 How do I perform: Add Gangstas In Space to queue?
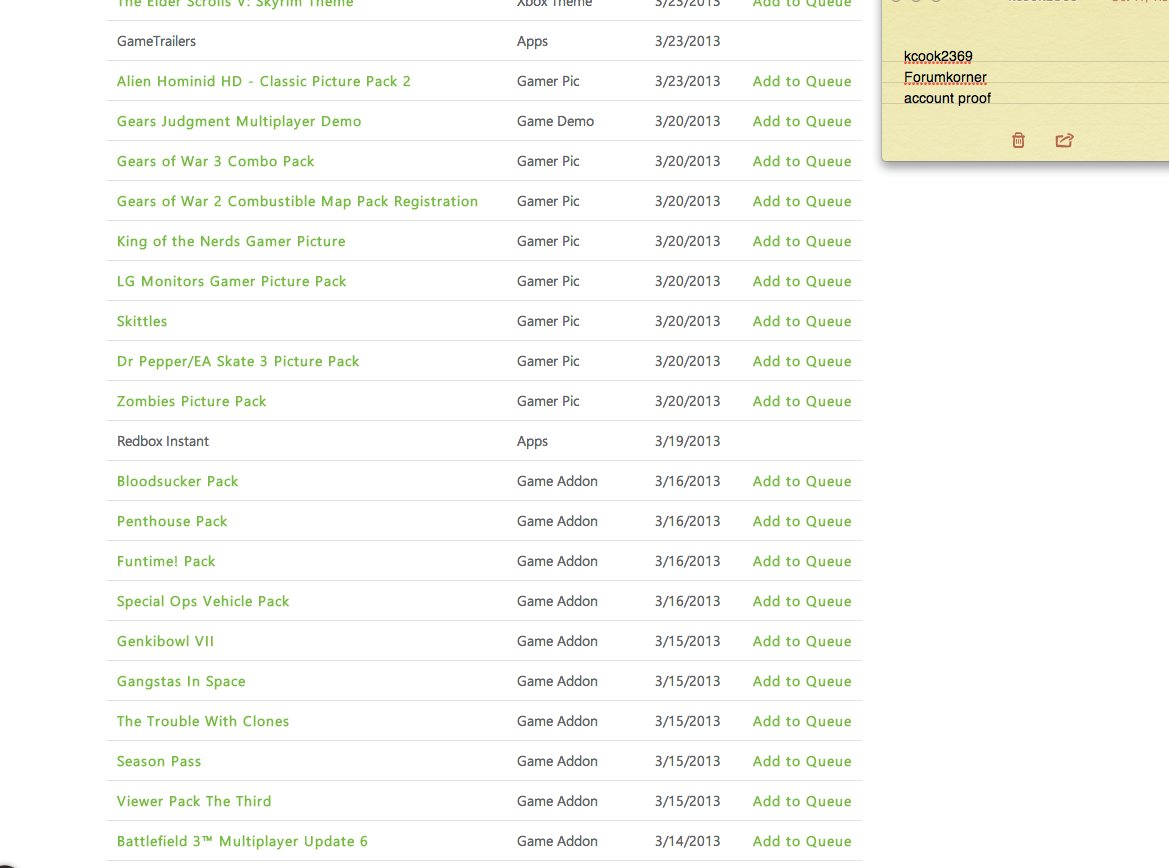coord(802,682)
